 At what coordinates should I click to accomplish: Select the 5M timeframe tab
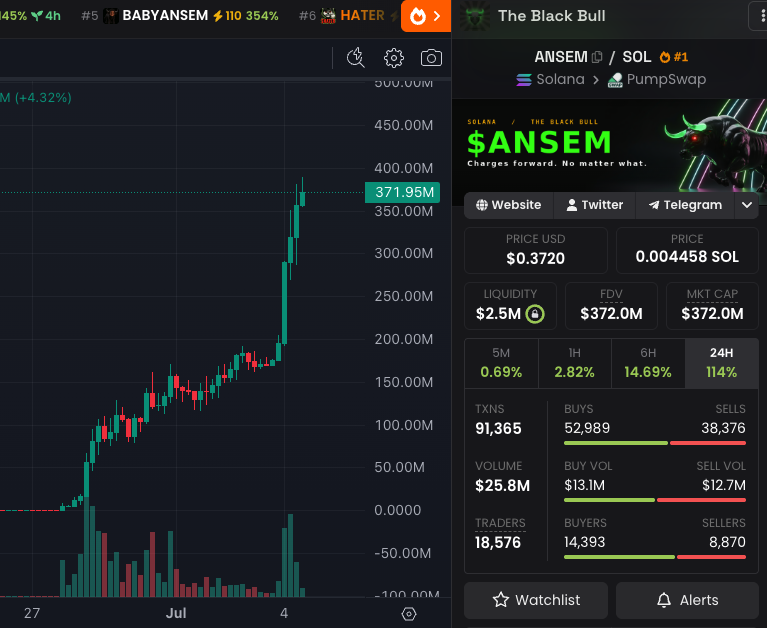[501, 363]
